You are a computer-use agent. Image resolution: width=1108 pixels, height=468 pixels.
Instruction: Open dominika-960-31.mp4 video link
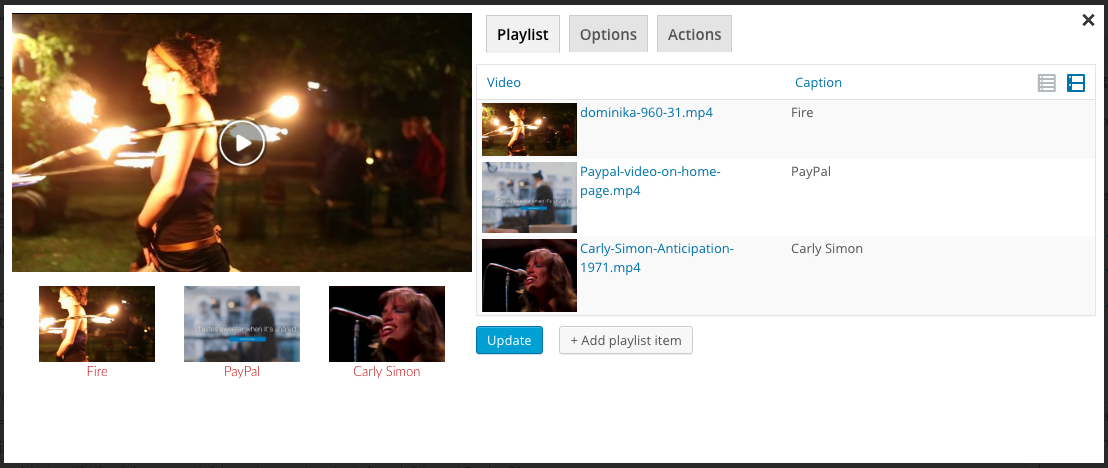tap(647, 112)
